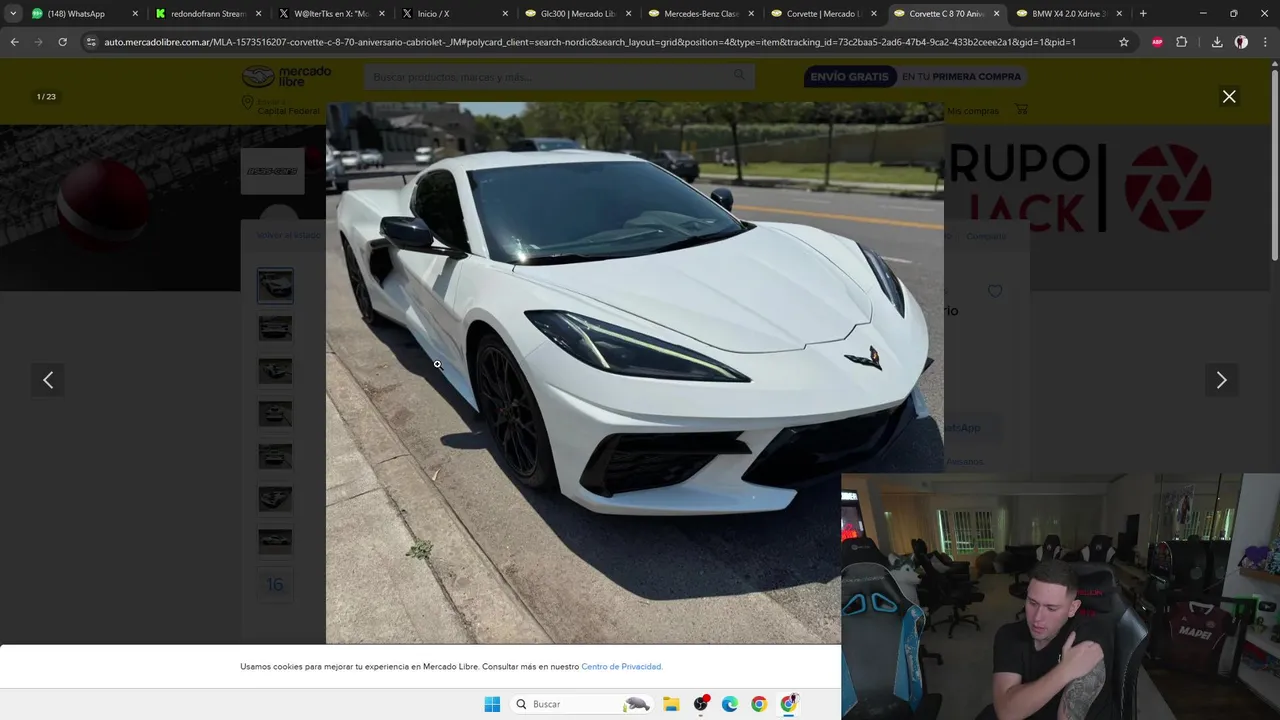
Task: Go back to the previous page
Action: 14,42
